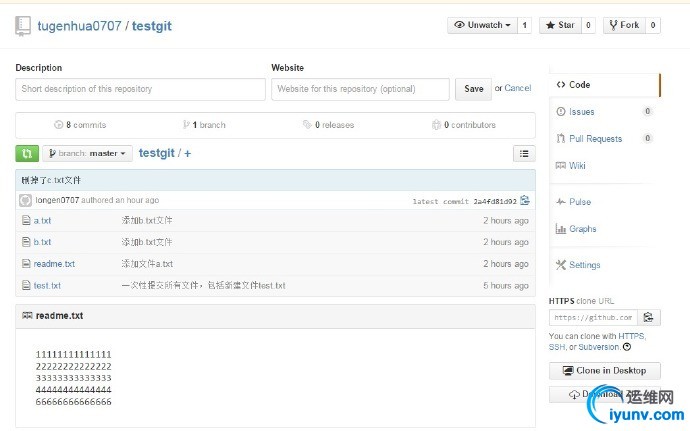Screen dimensions: 690x431
Task: Open the Wiki sidebar item
Action: (577, 166)
